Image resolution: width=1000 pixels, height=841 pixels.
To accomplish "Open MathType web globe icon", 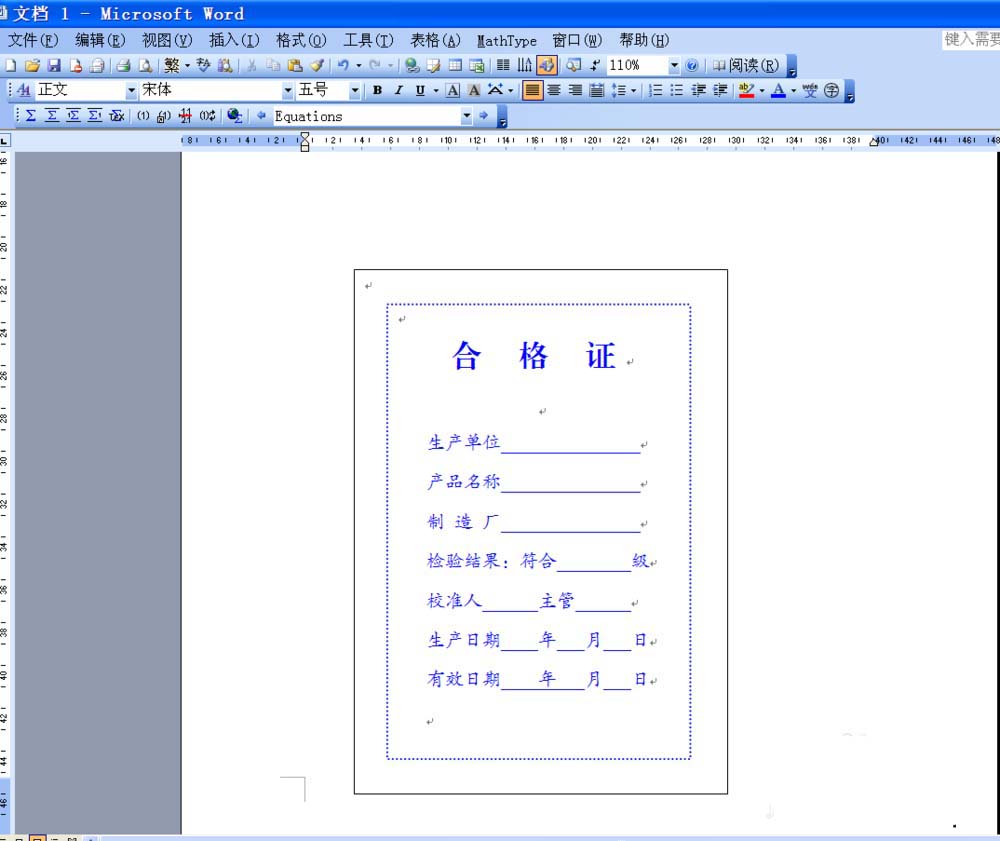I will (234, 116).
